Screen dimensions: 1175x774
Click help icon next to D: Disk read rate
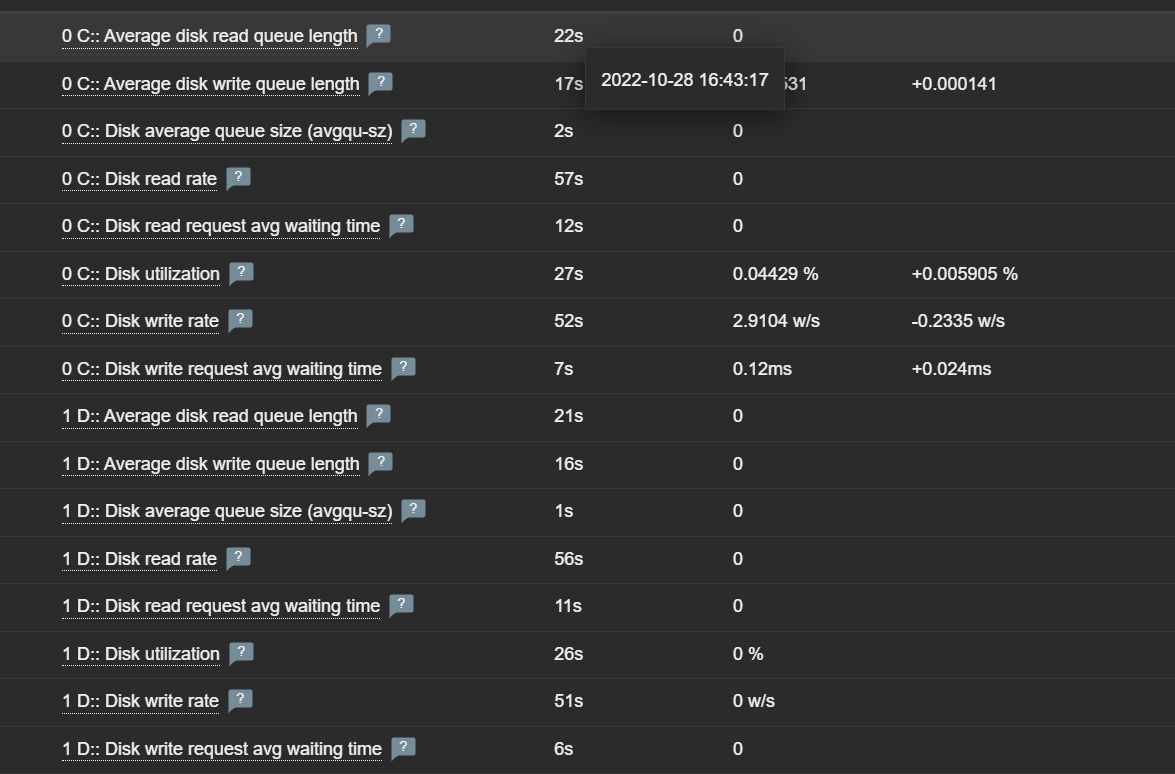coord(238,558)
